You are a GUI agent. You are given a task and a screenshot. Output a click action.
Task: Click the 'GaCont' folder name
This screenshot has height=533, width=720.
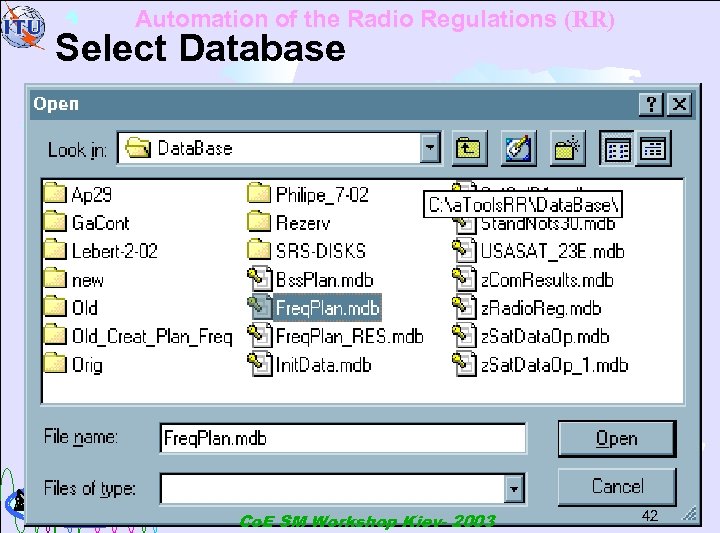point(101,223)
